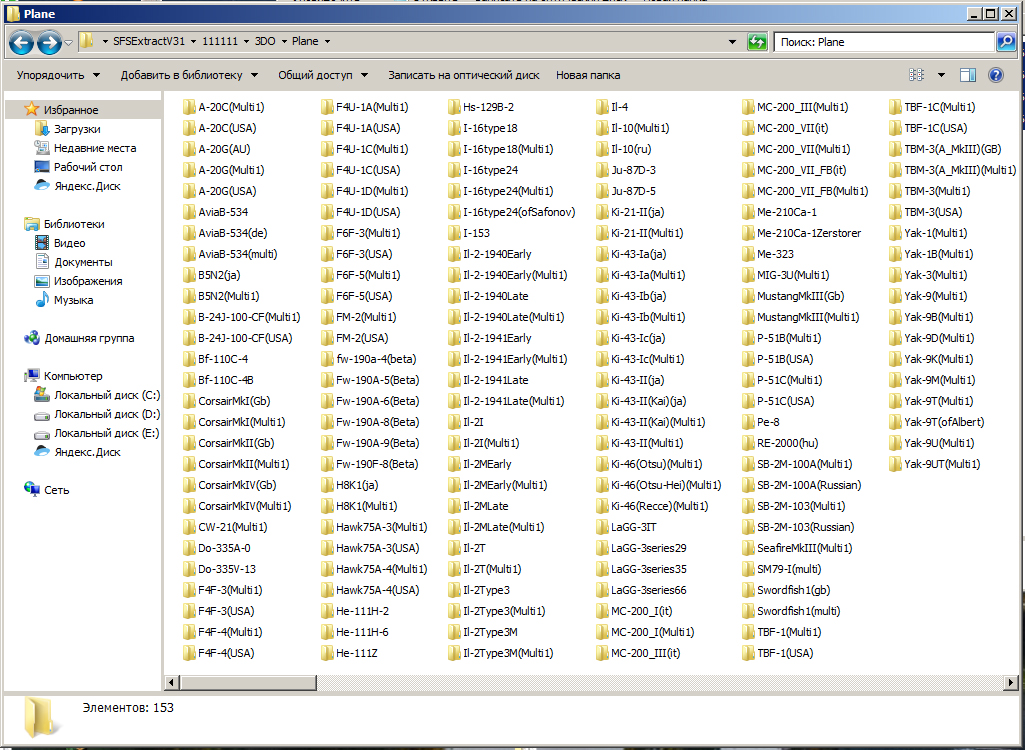Screen dimensions: 1025x750
Task: Open the Упорядочить menu
Action: click(58, 75)
